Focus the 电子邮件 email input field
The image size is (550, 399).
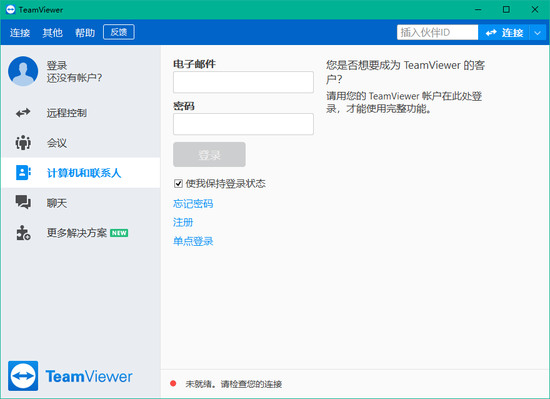[243, 82]
